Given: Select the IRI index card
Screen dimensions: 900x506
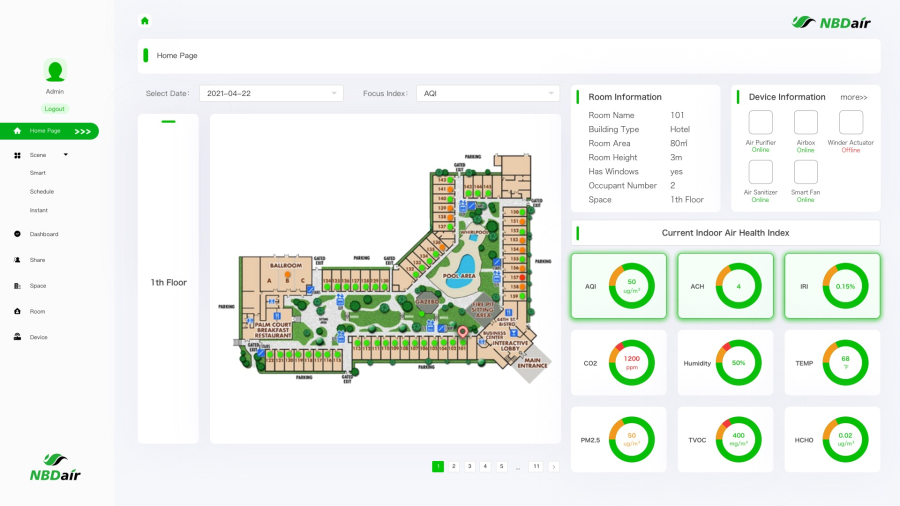Looking at the screenshot, I should [832, 286].
